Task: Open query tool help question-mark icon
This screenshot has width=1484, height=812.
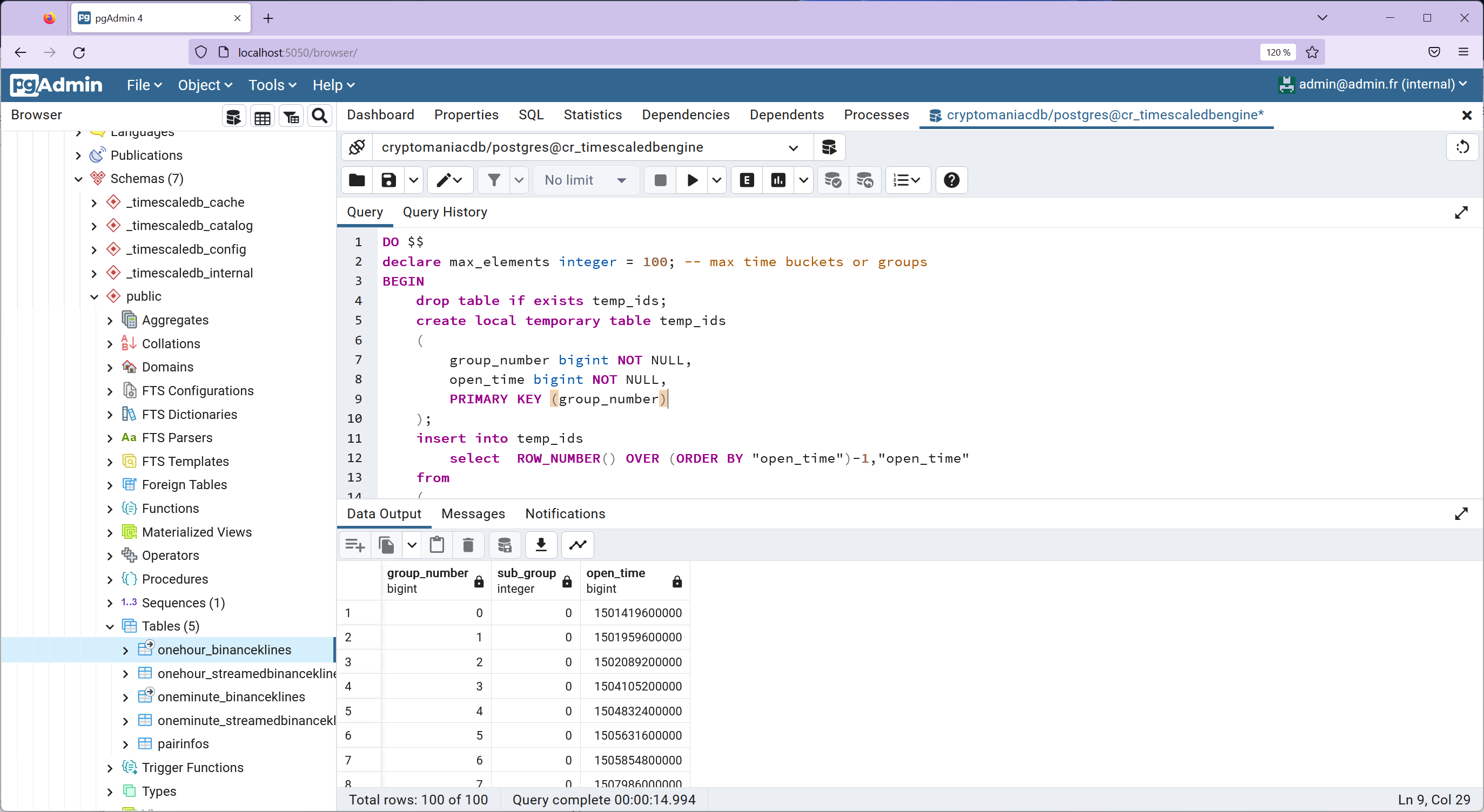Action: pyautogui.click(x=952, y=180)
